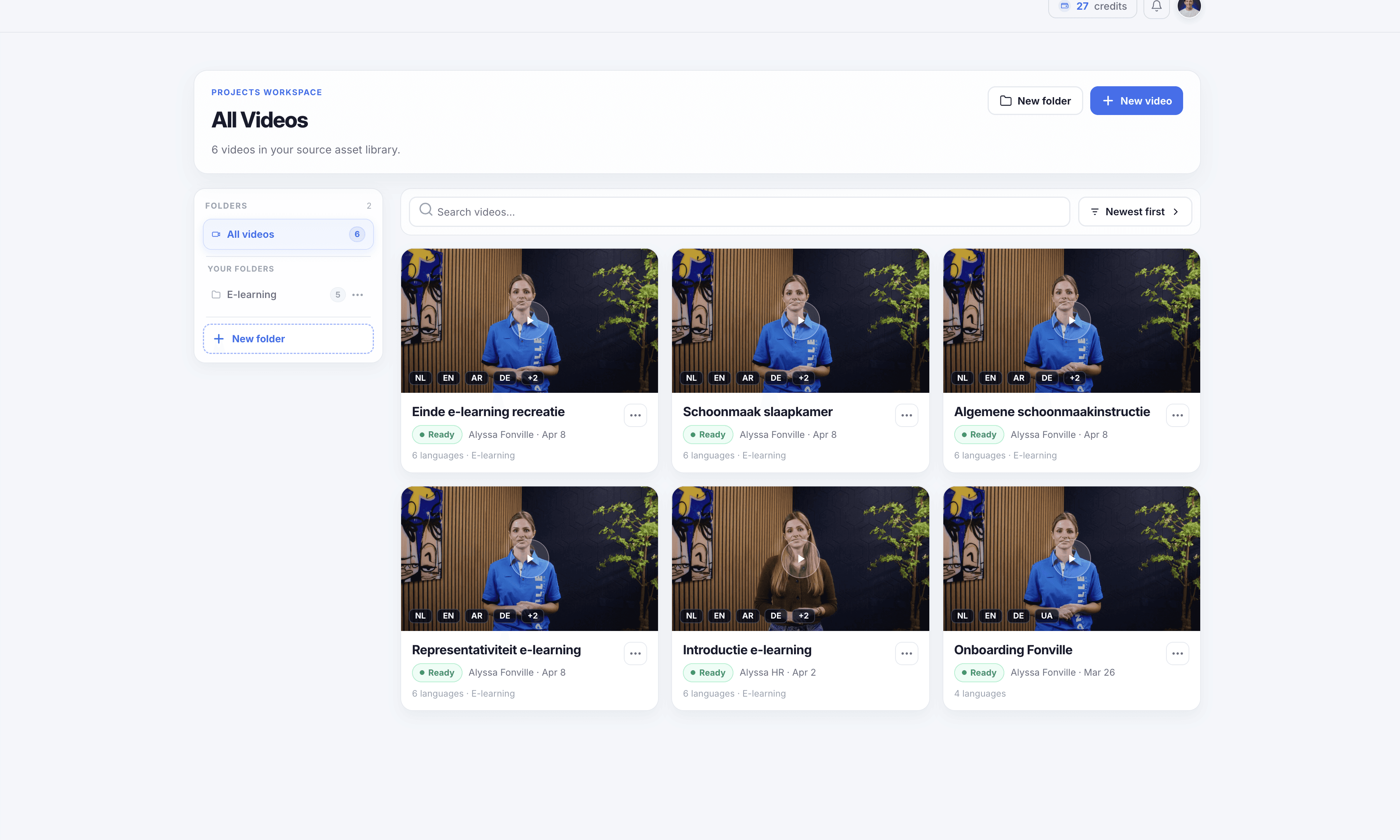Click UA language tag on Onboarding Fonville
Viewport: 1400px width, 840px height.
point(1046,615)
